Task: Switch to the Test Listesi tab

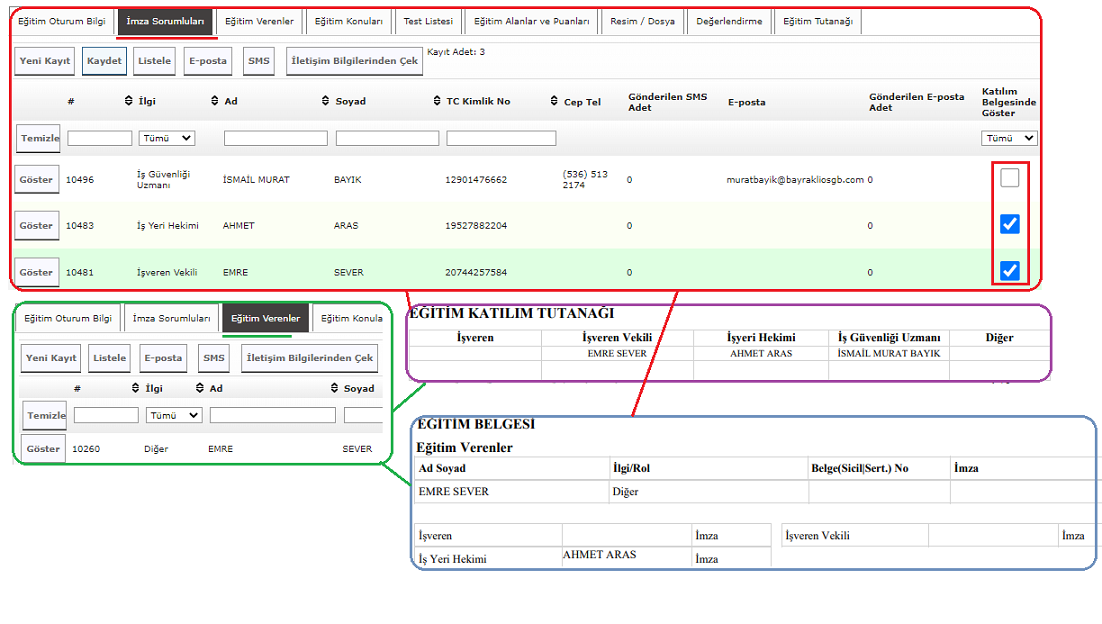Action: (428, 21)
